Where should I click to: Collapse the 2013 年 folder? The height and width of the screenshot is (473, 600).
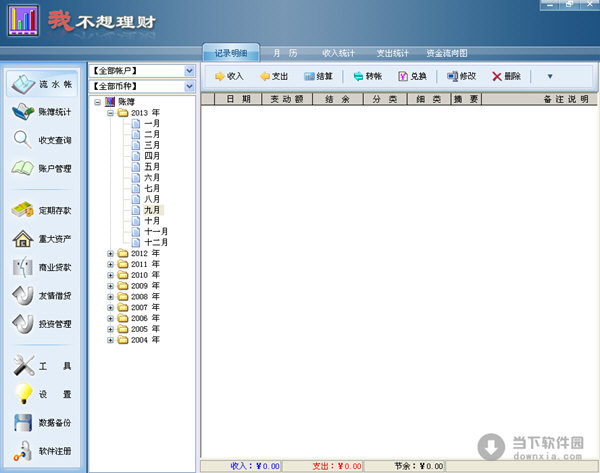(110, 113)
